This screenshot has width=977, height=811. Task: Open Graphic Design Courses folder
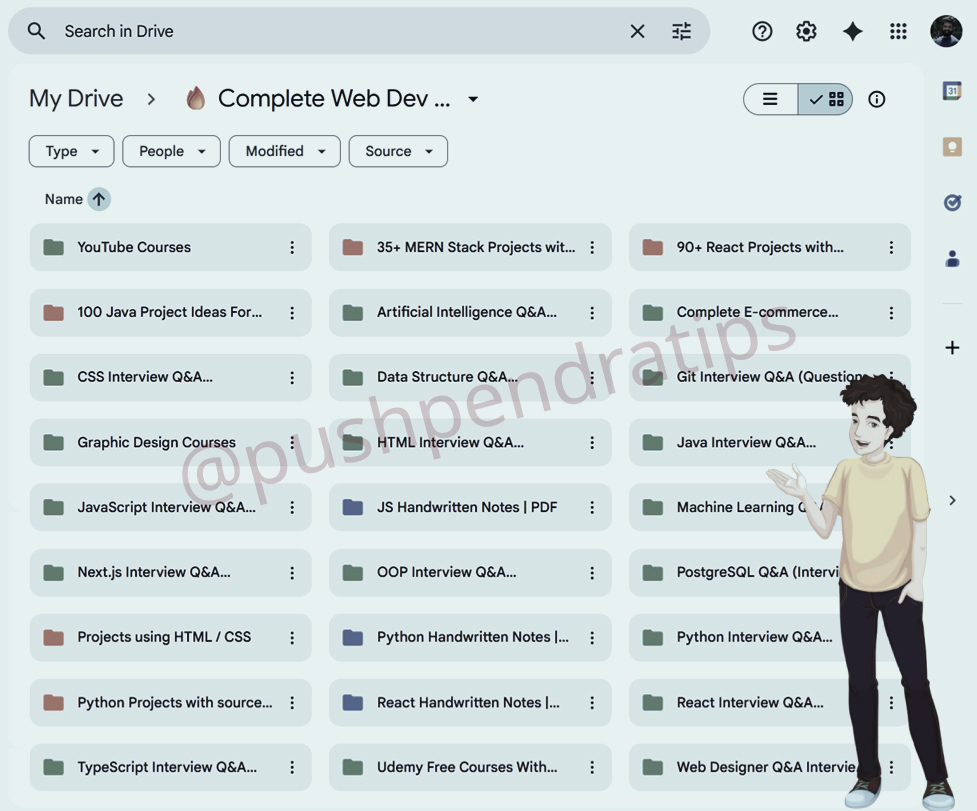point(171,442)
